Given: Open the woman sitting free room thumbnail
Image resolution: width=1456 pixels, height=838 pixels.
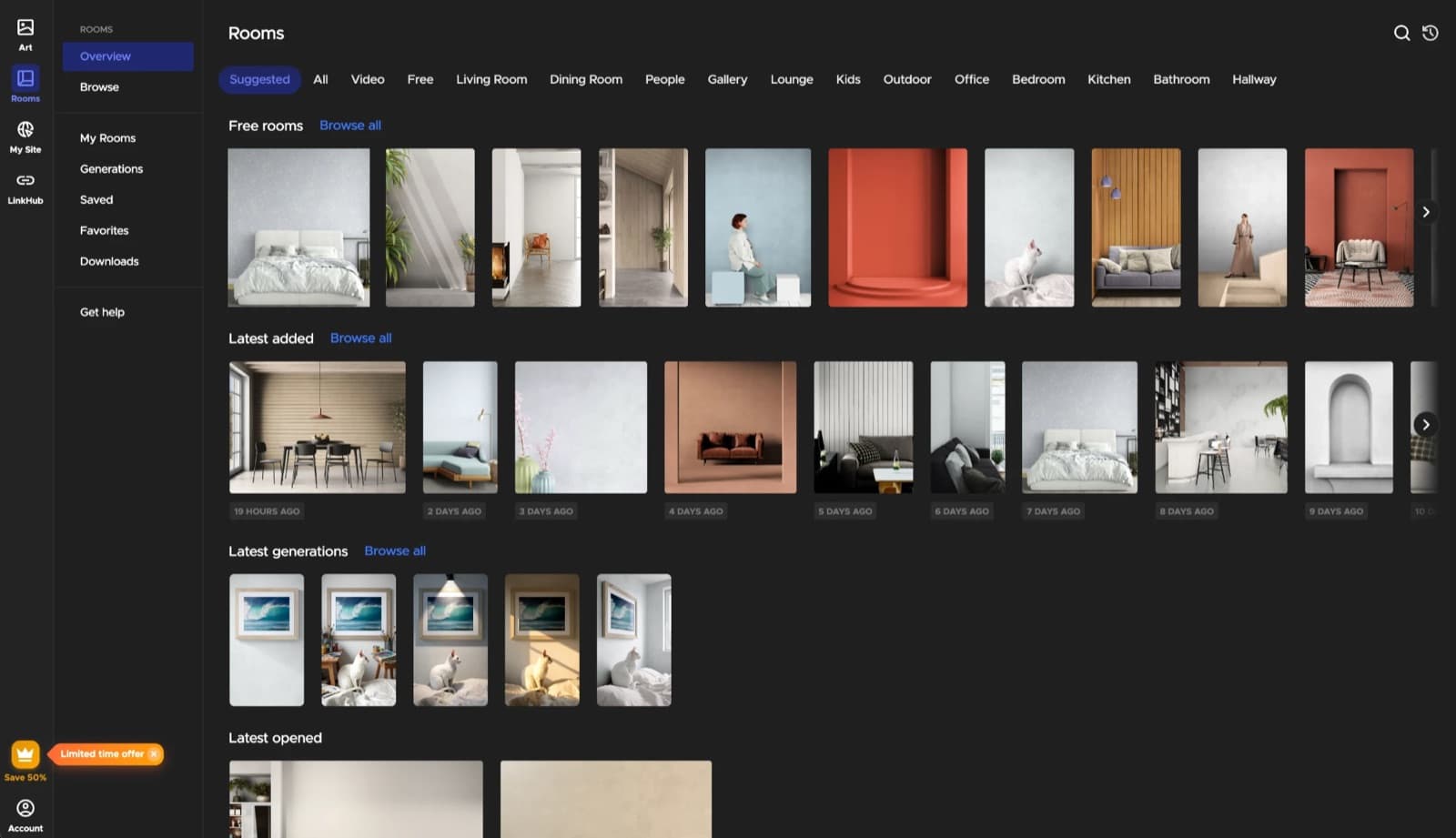Looking at the screenshot, I should (758, 227).
